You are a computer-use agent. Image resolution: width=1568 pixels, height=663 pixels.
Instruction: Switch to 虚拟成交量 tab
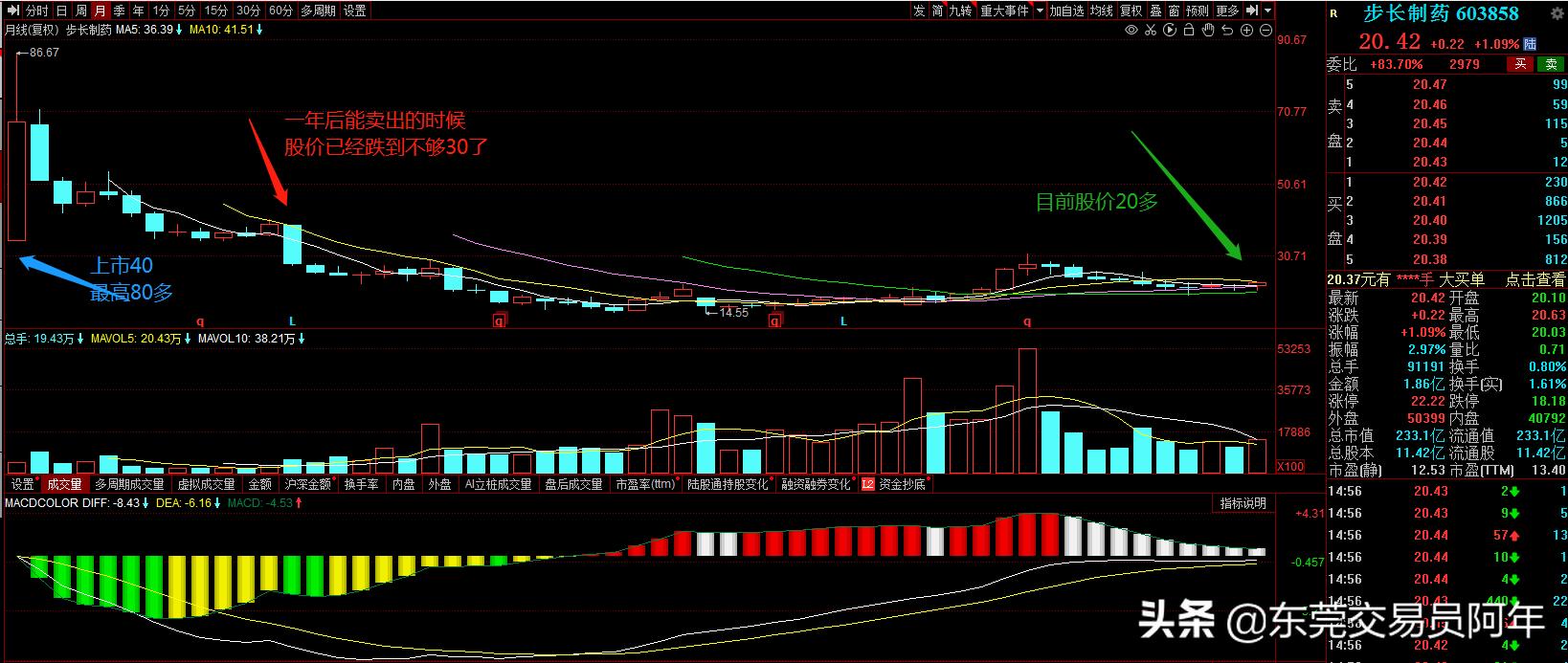205,484
